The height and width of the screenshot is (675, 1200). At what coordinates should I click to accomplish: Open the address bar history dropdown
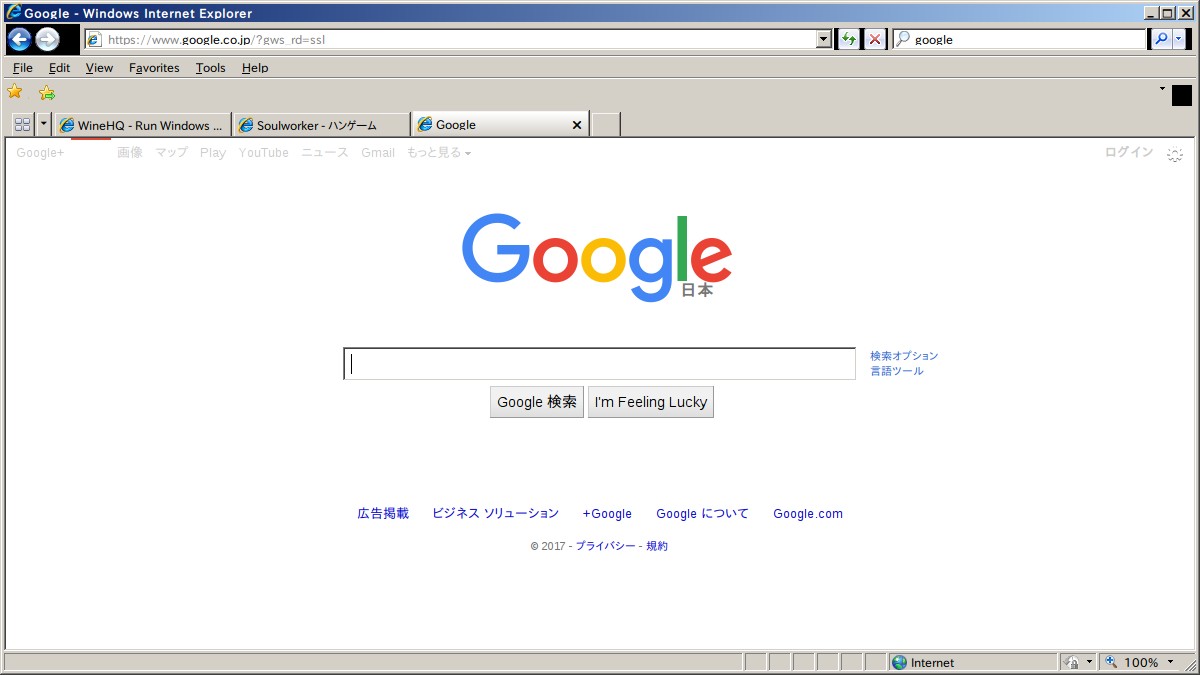[x=824, y=39]
